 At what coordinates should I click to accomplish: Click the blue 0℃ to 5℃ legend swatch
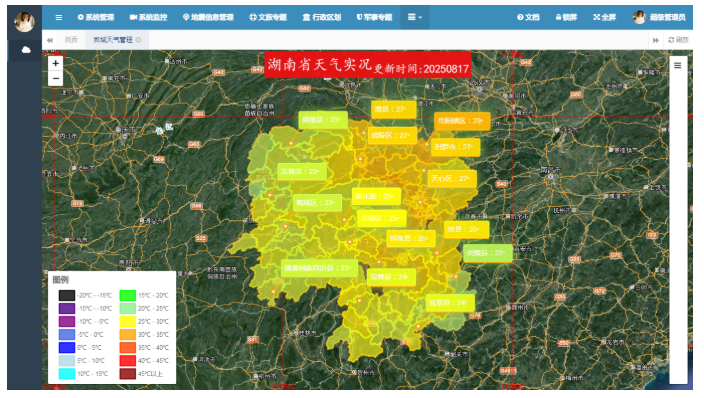[67, 348]
